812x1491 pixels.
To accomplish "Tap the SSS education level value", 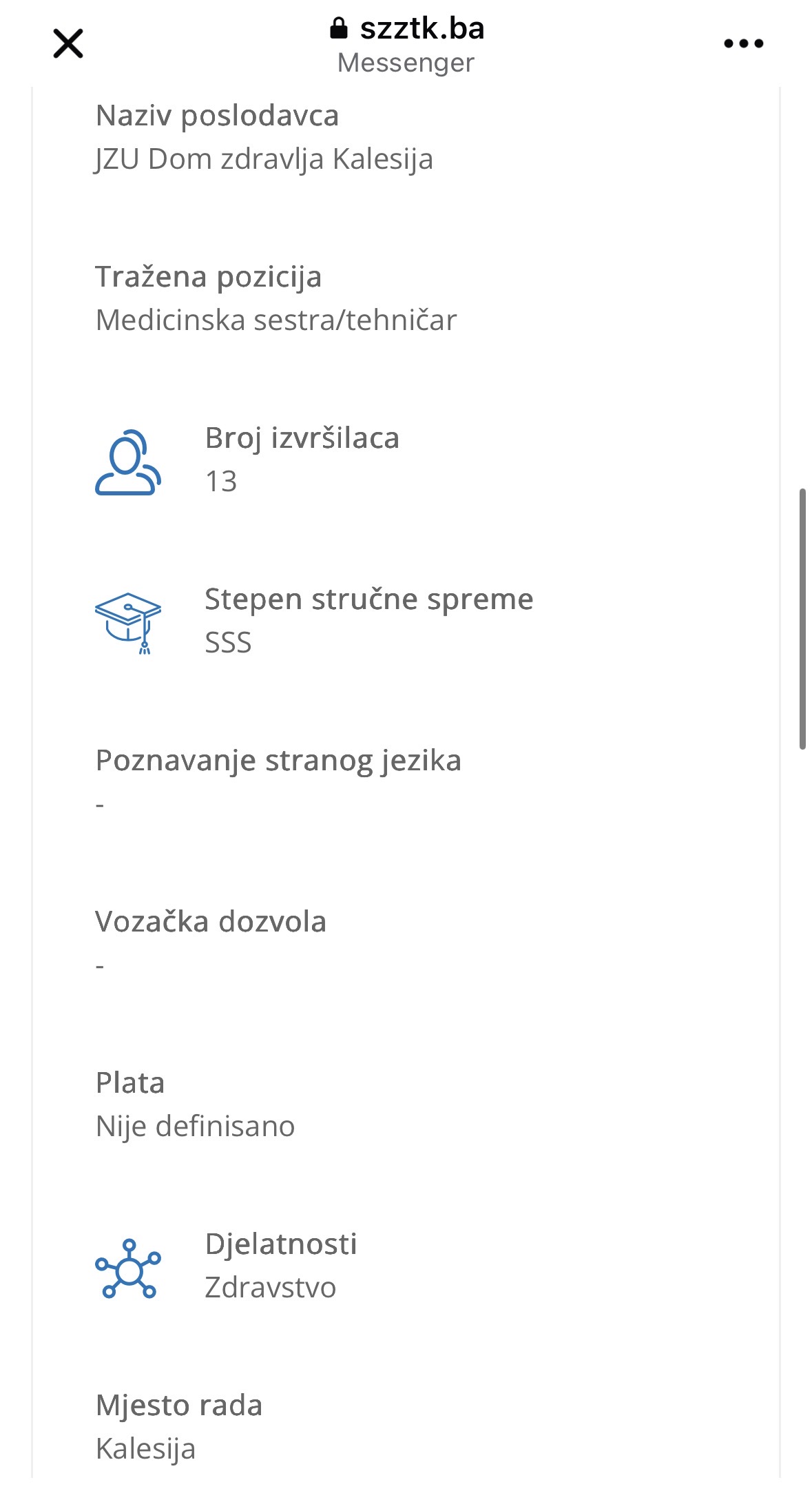I will 228,643.
